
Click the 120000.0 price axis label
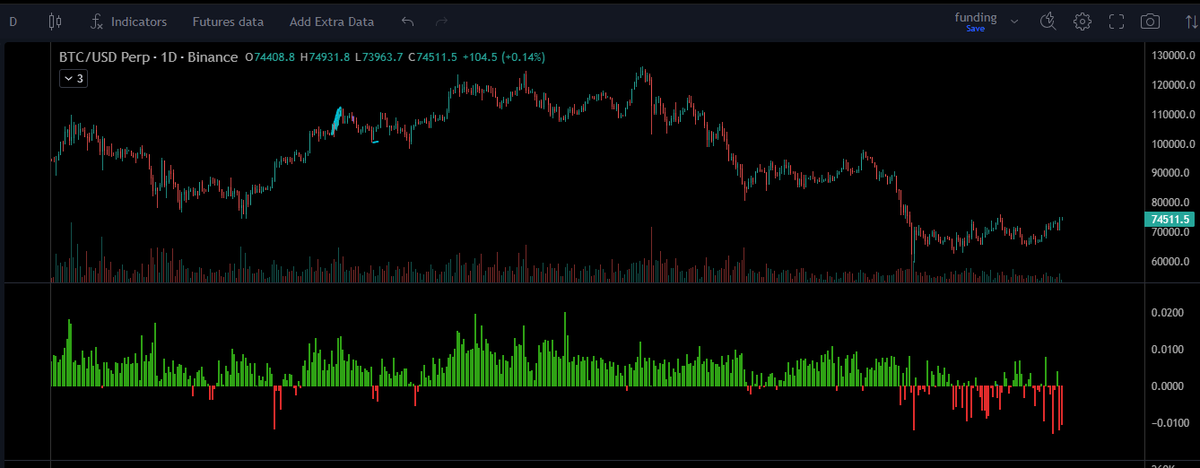1172,85
